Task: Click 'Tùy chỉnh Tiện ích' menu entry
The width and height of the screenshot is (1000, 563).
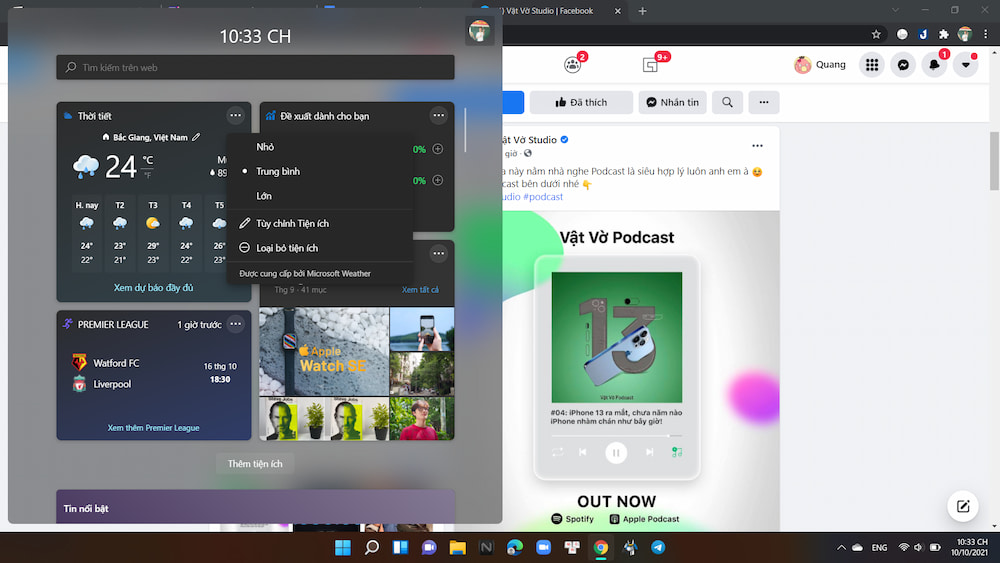Action: point(292,224)
